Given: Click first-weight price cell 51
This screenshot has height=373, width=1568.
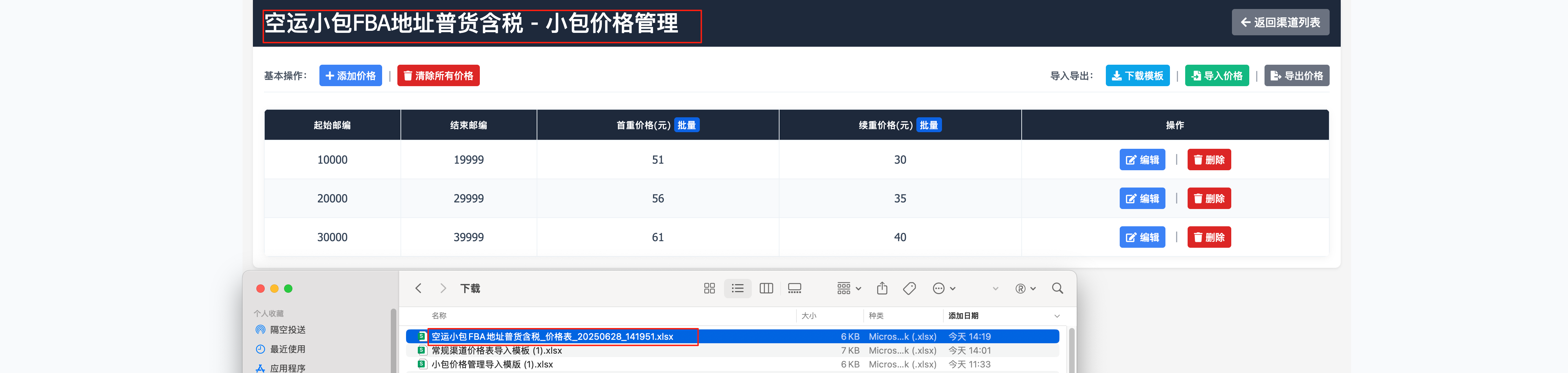Looking at the screenshot, I should pyautogui.click(x=658, y=160).
